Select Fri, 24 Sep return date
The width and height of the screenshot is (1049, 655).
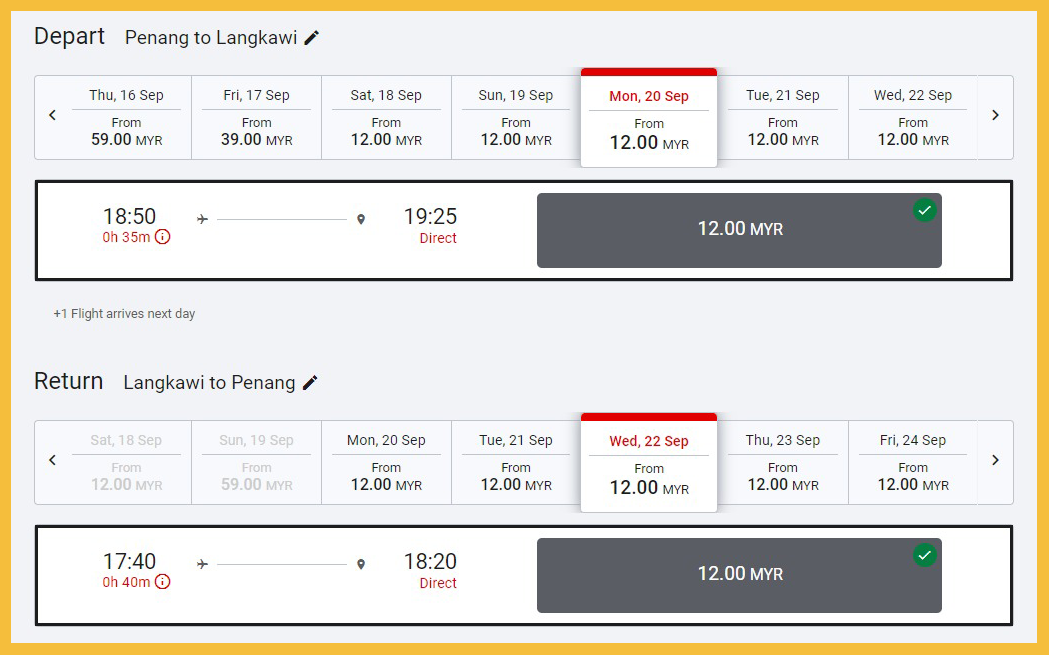tap(913, 463)
